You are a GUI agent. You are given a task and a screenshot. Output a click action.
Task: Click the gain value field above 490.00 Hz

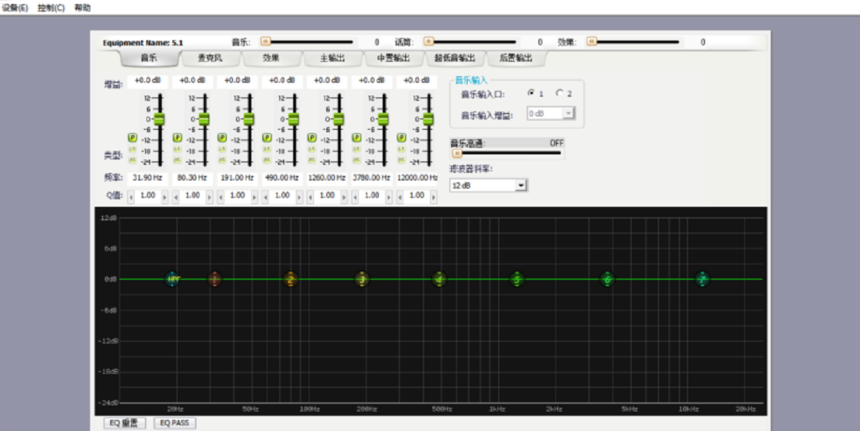(x=282, y=81)
